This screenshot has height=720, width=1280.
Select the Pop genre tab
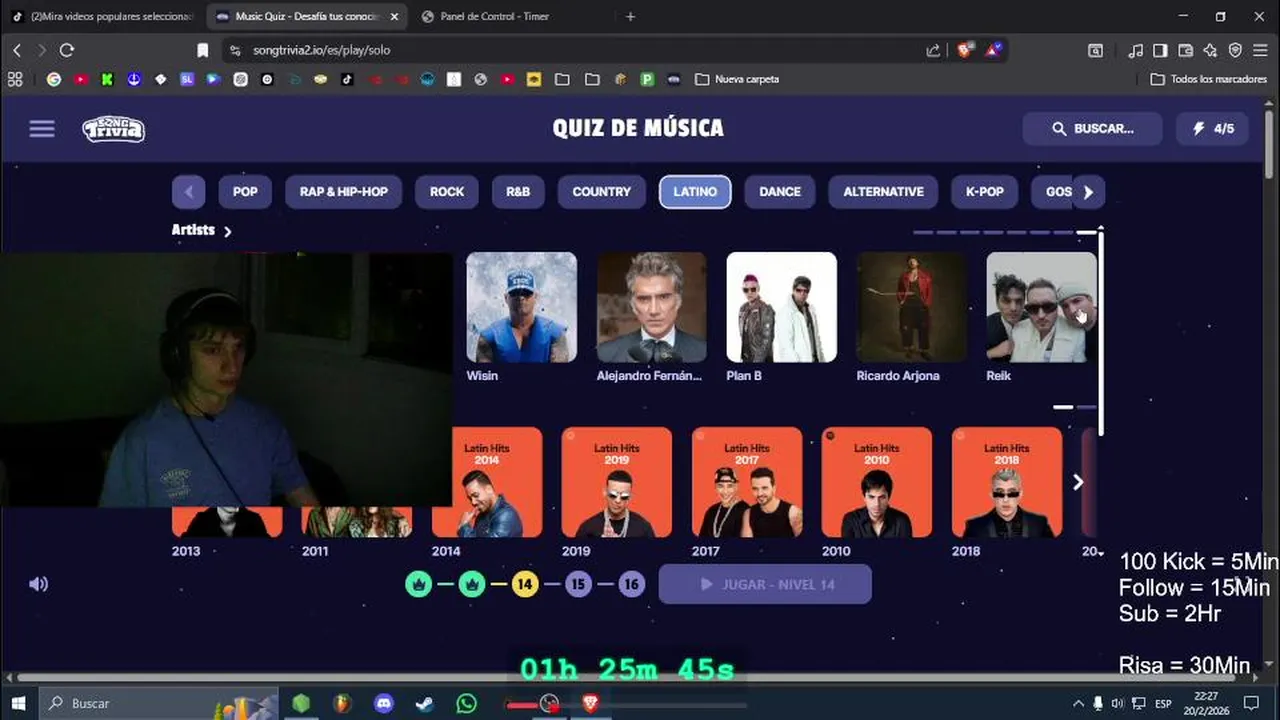click(x=245, y=192)
